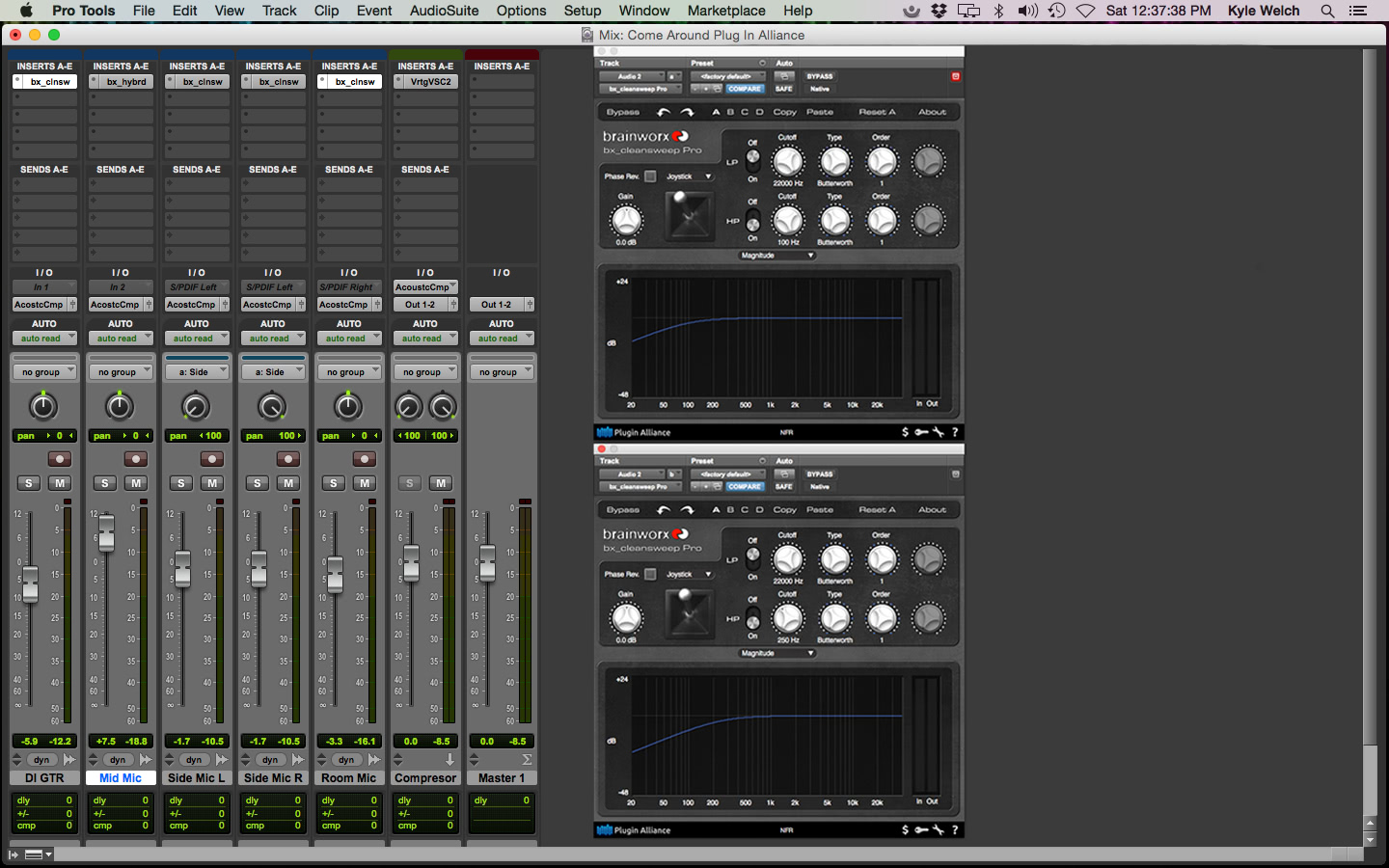This screenshot has width=1389, height=868.
Task: Click question mark in lower Plugin Alliance bar
Action: coord(955,829)
